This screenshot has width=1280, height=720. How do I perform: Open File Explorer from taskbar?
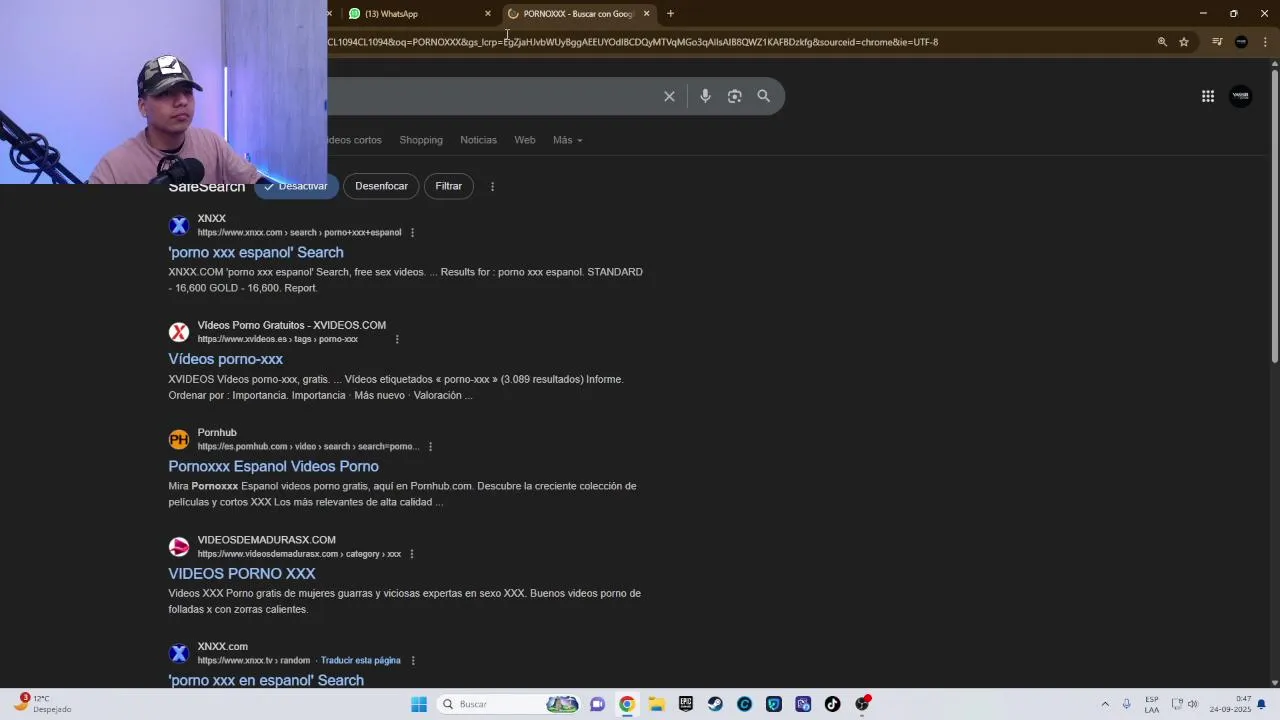click(656, 704)
